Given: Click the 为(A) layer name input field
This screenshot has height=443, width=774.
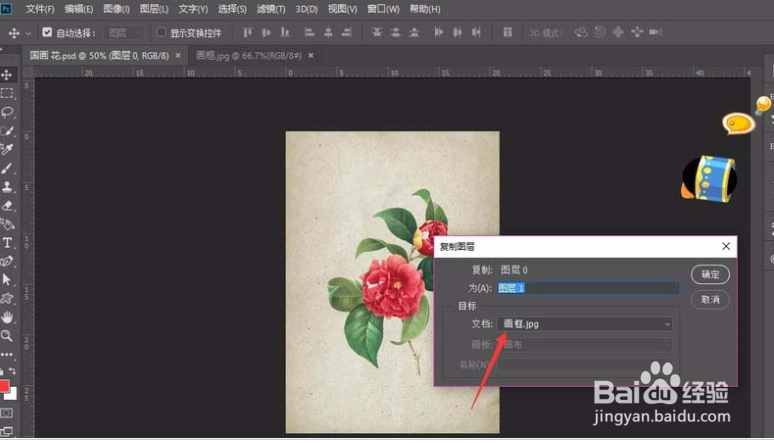Looking at the screenshot, I should pos(588,288).
